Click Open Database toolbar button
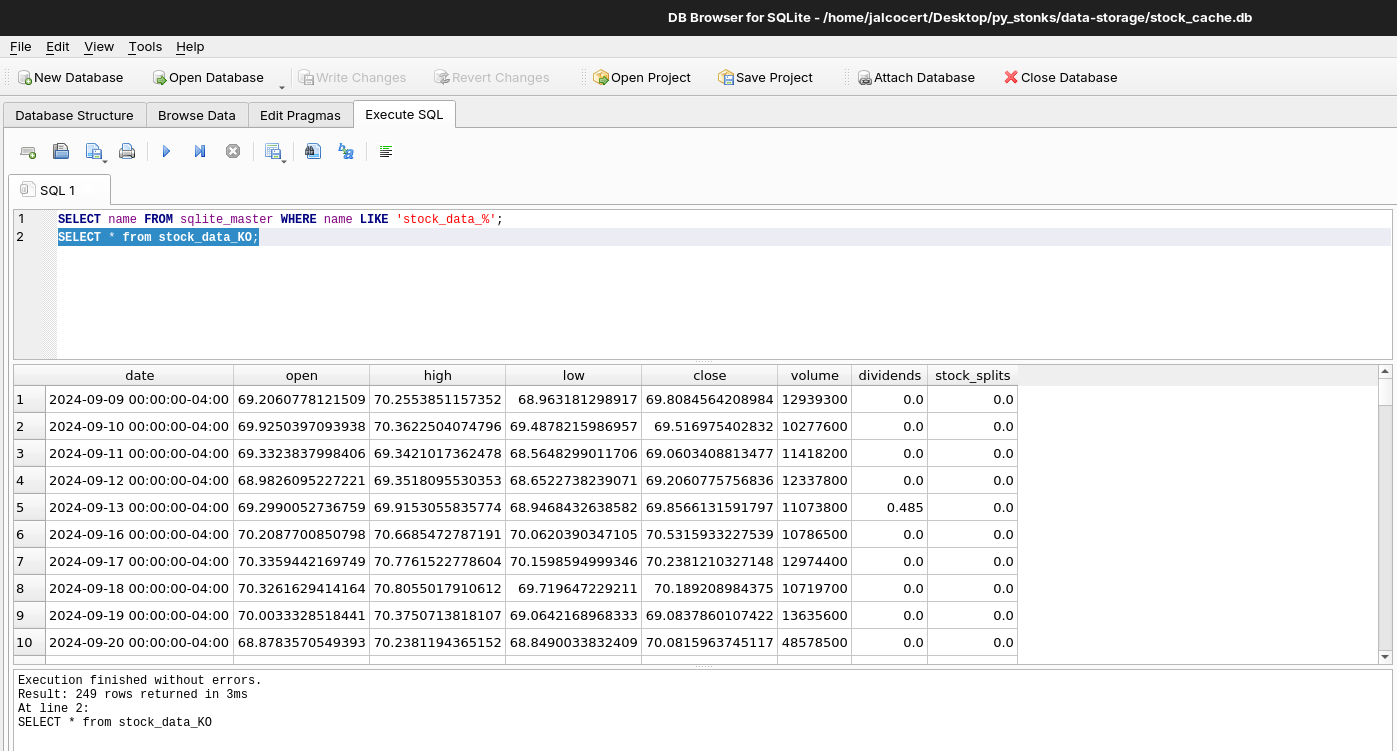The height and width of the screenshot is (751, 1397). (x=208, y=77)
